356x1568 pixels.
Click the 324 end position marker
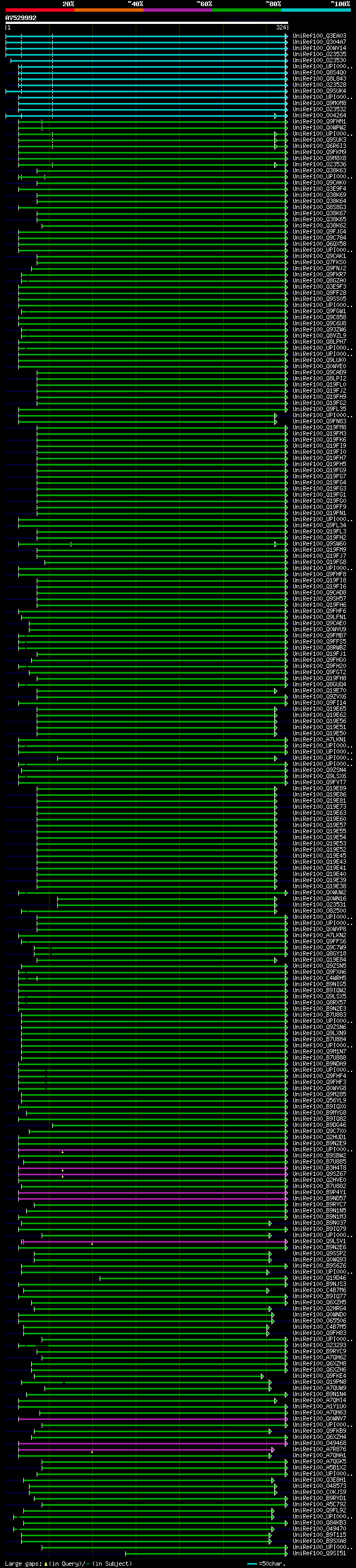pyautogui.click(x=280, y=27)
